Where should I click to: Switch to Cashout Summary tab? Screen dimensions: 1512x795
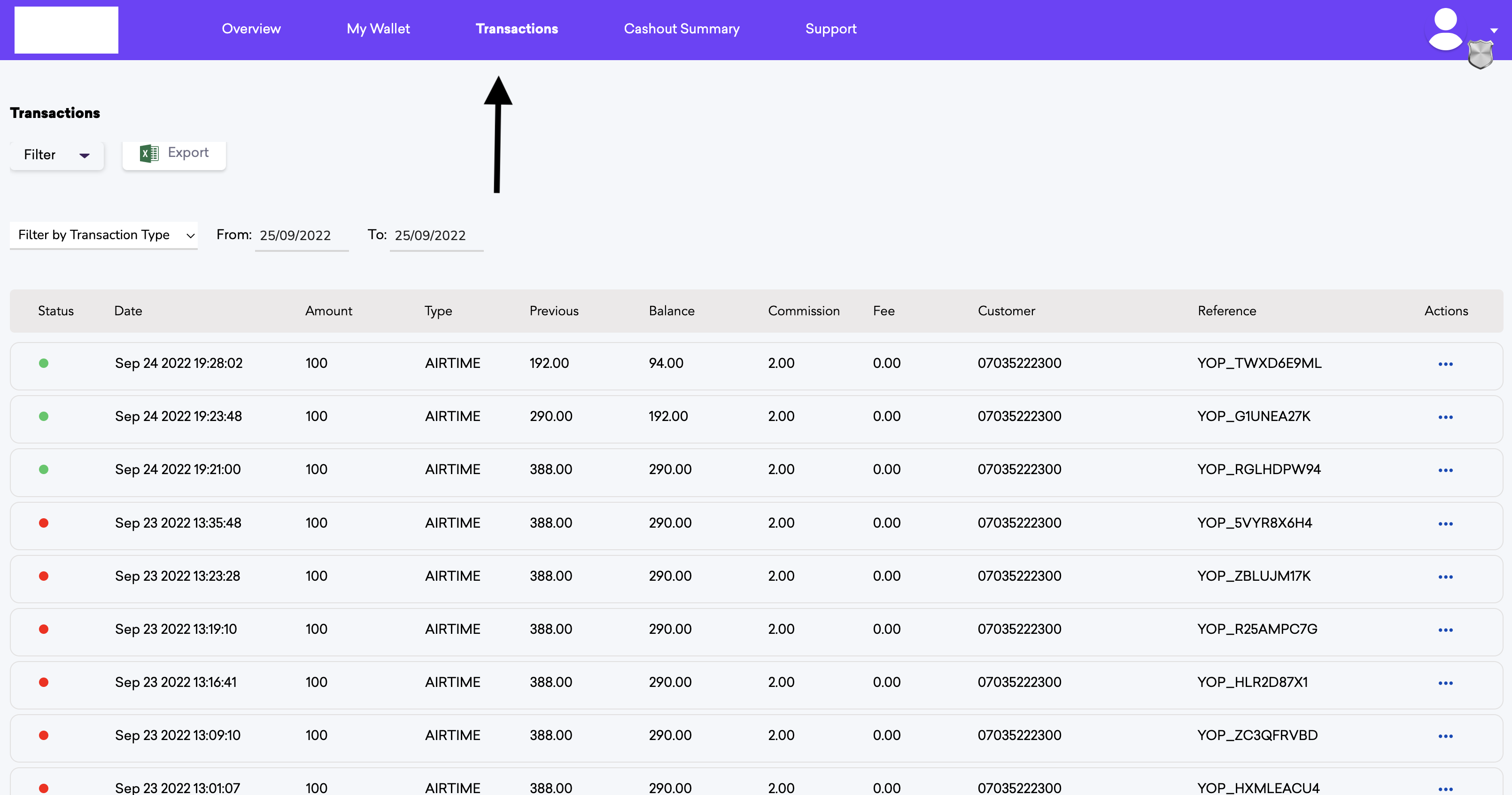(x=682, y=29)
